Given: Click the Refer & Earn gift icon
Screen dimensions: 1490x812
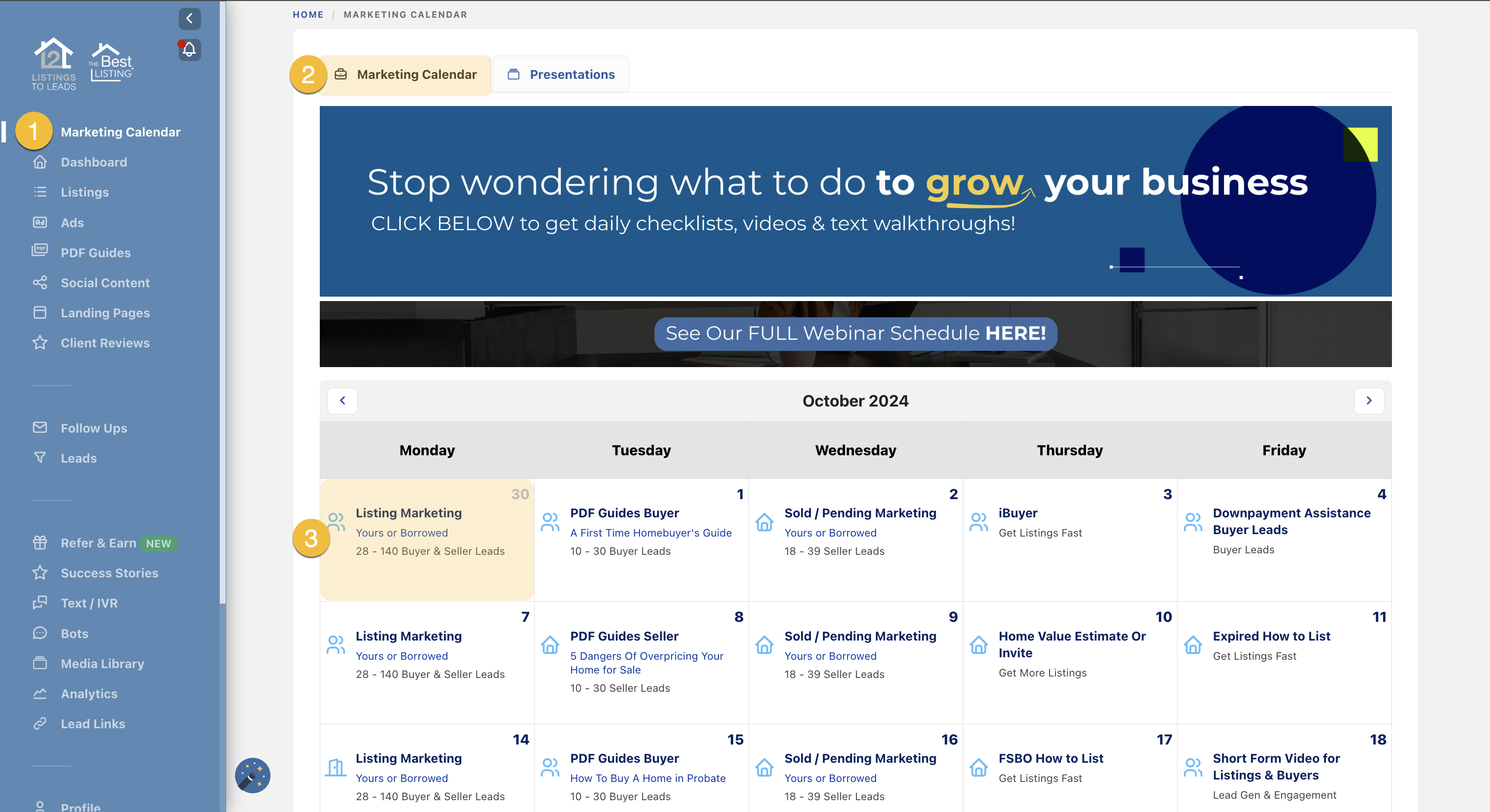Looking at the screenshot, I should [40, 542].
